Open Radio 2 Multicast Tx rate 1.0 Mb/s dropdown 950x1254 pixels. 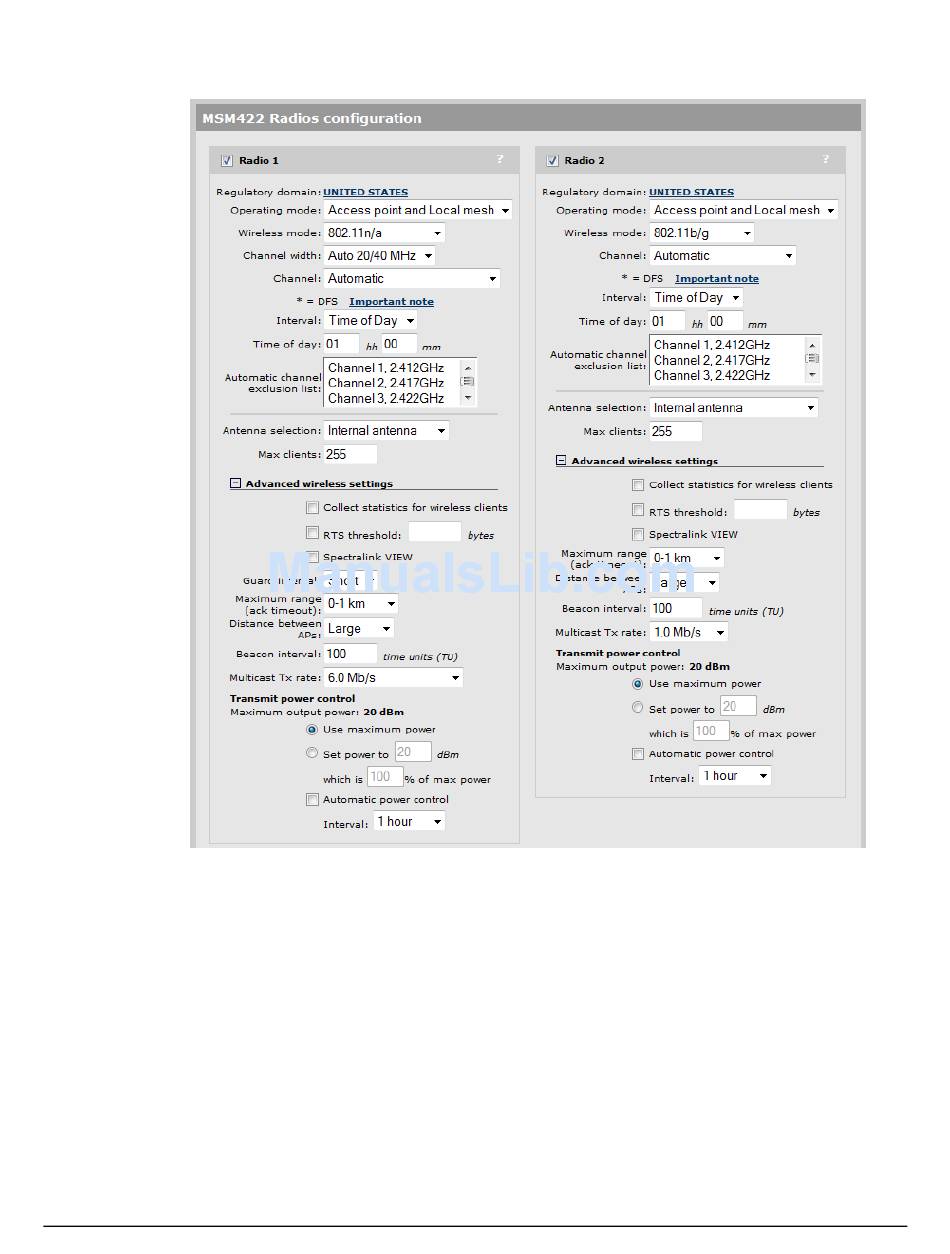pyautogui.click(x=689, y=632)
